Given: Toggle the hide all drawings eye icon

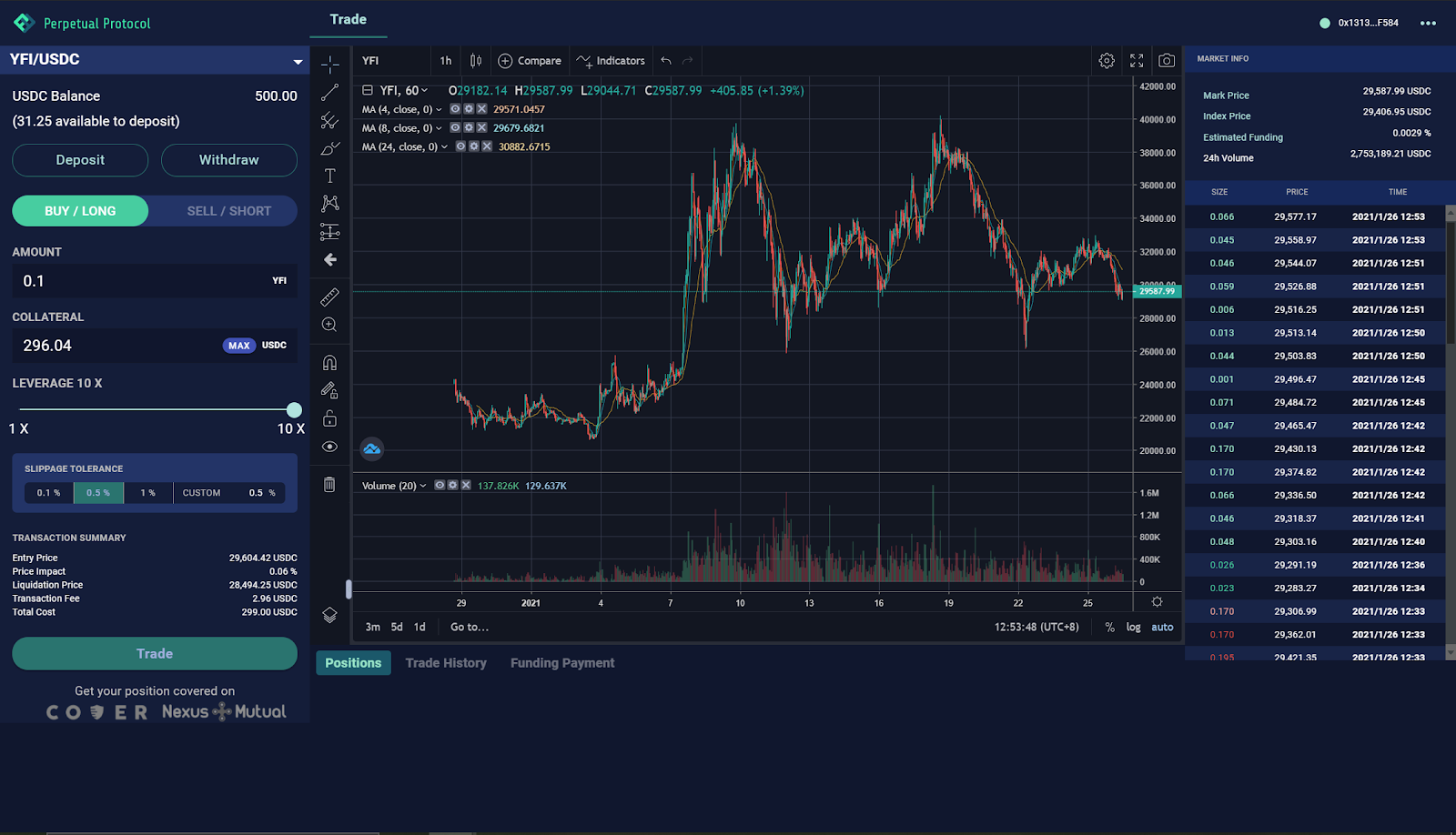Looking at the screenshot, I should pos(329,447).
